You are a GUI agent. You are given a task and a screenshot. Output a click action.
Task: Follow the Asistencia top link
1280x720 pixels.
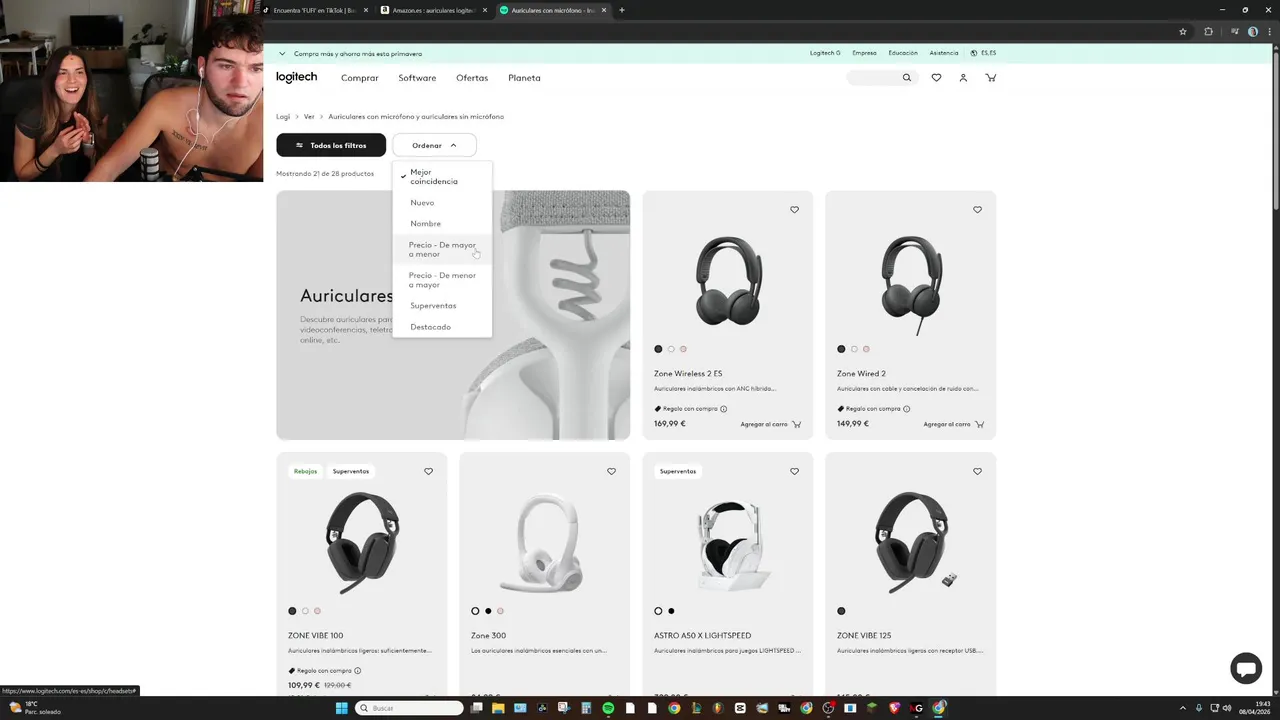(x=944, y=53)
